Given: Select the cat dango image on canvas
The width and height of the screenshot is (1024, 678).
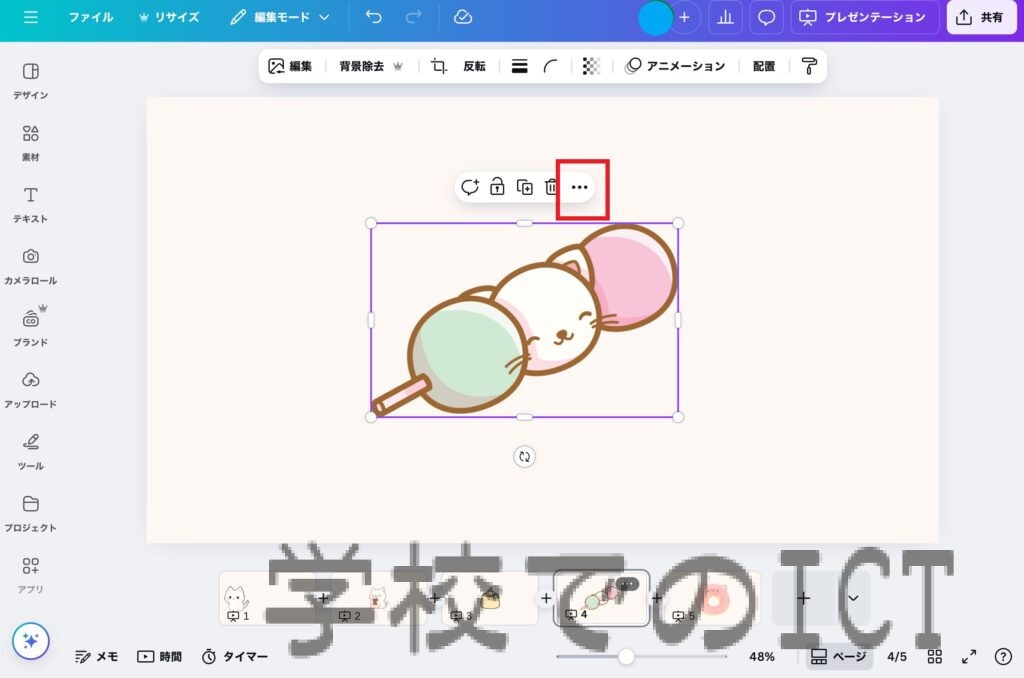Looking at the screenshot, I should click(524, 320).
